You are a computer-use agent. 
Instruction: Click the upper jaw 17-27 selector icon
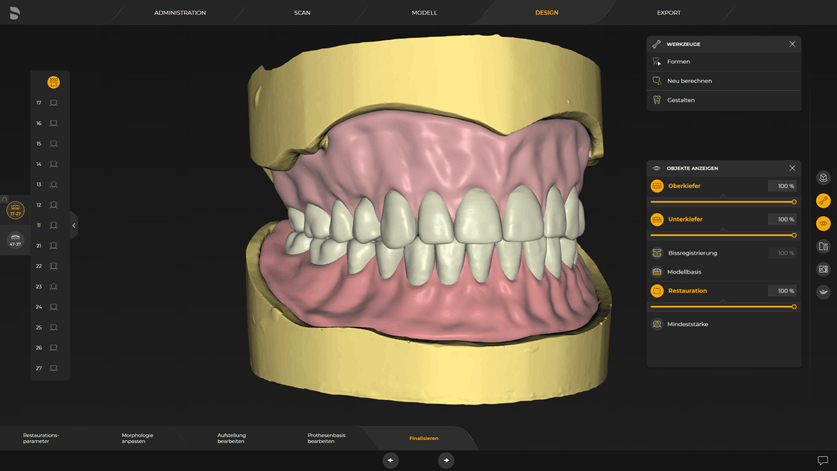15,210
